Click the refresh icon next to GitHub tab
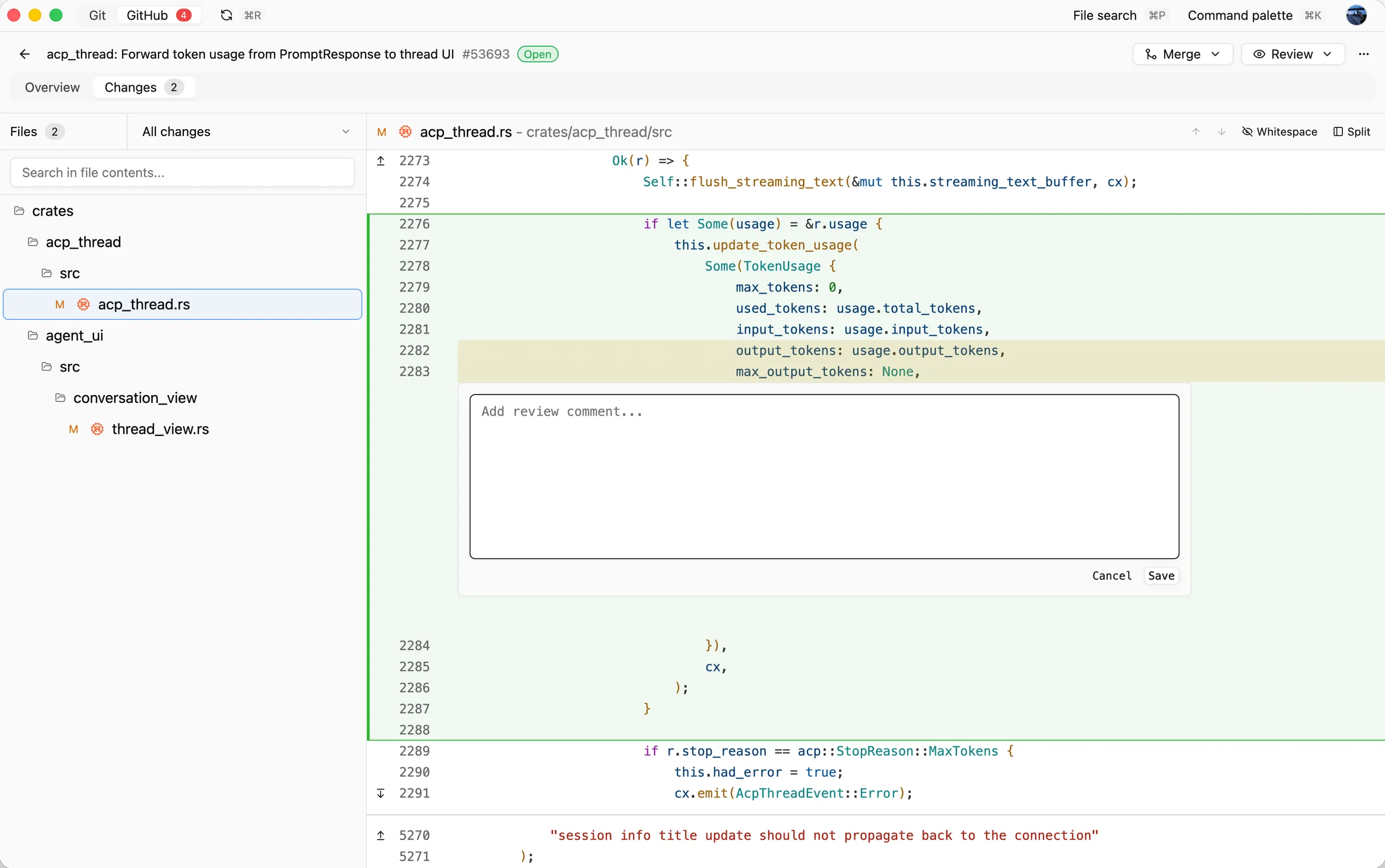This screenshot has height=868, width=1385. (x=226, y=15)
